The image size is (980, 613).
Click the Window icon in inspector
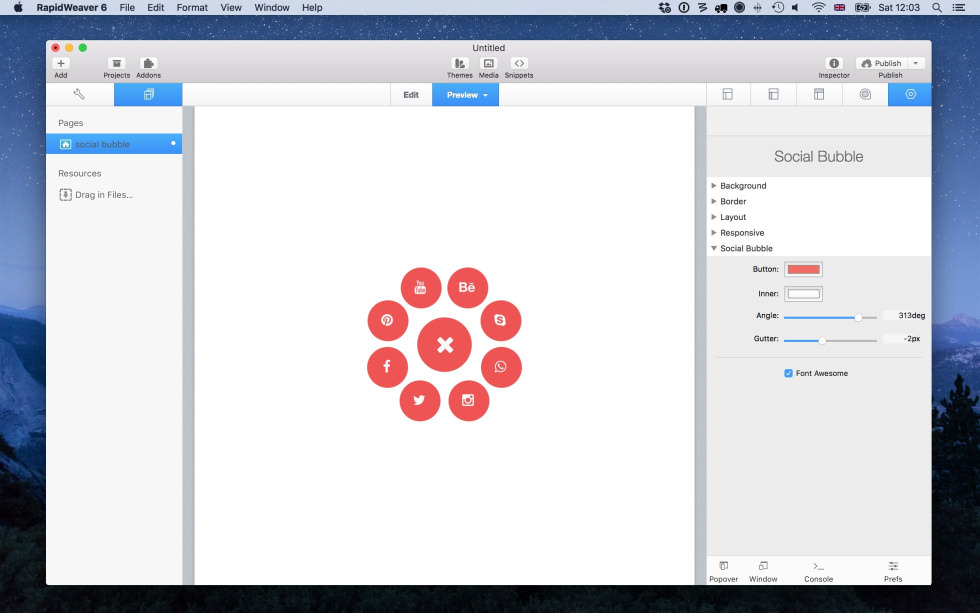[x=763, y=566]
